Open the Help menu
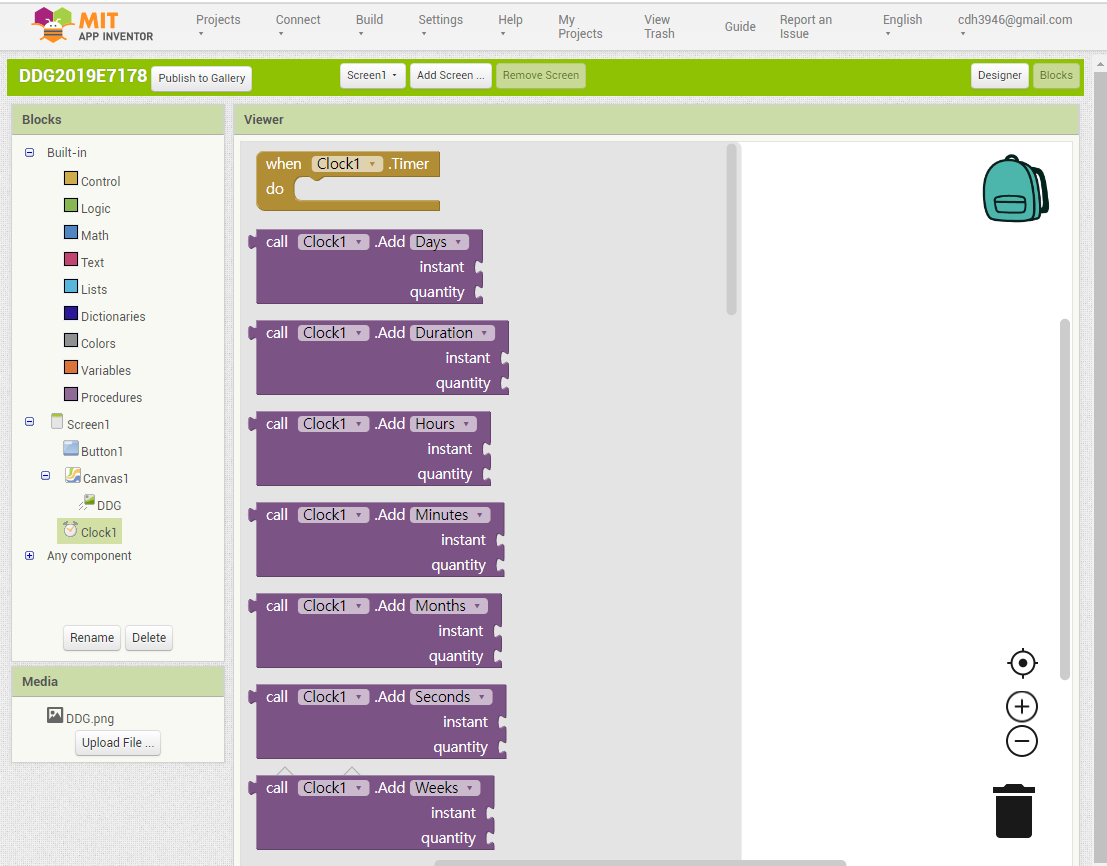1107x866 pixels. (x=510, y=26)
